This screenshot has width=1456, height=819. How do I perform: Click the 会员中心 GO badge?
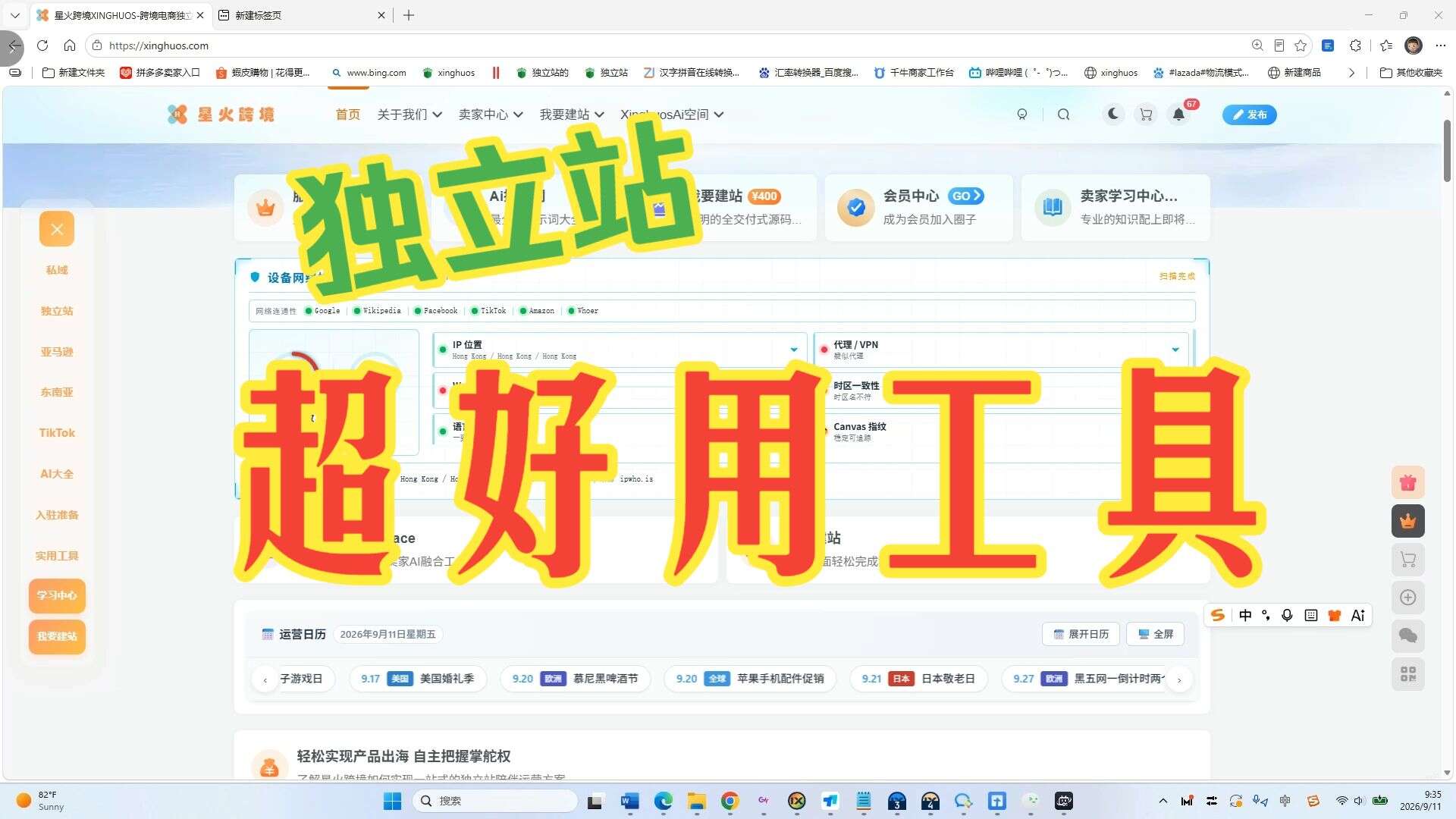(966, 196)
